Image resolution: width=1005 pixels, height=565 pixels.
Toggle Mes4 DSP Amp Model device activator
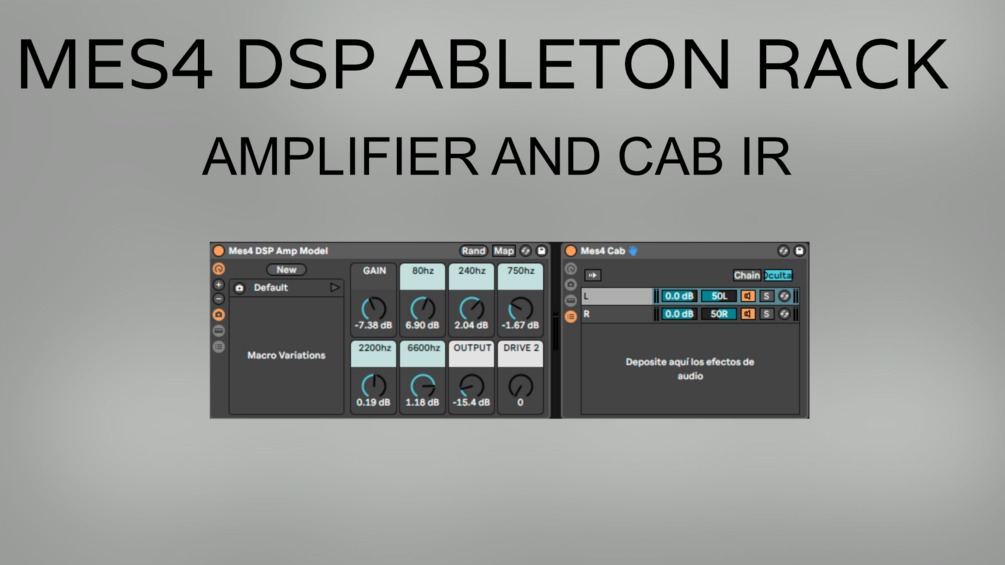pyautogui.click(x=219, y=250)
